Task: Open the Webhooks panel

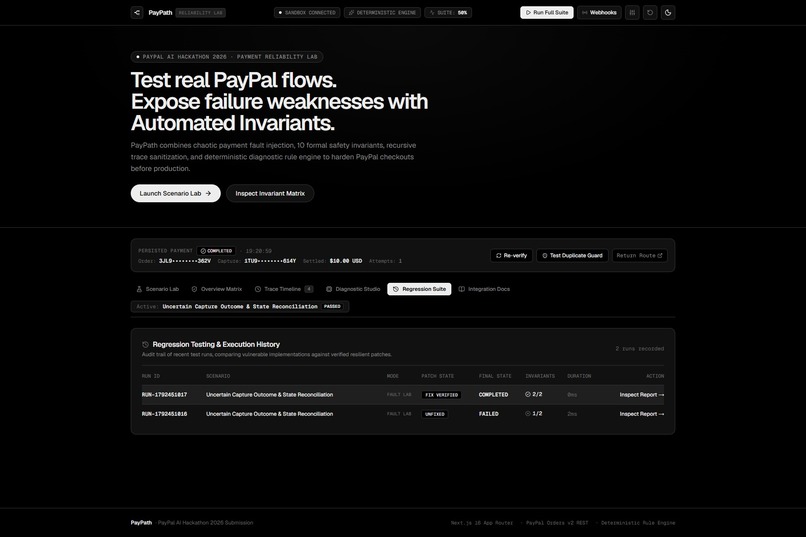Action: pos(599,12)
